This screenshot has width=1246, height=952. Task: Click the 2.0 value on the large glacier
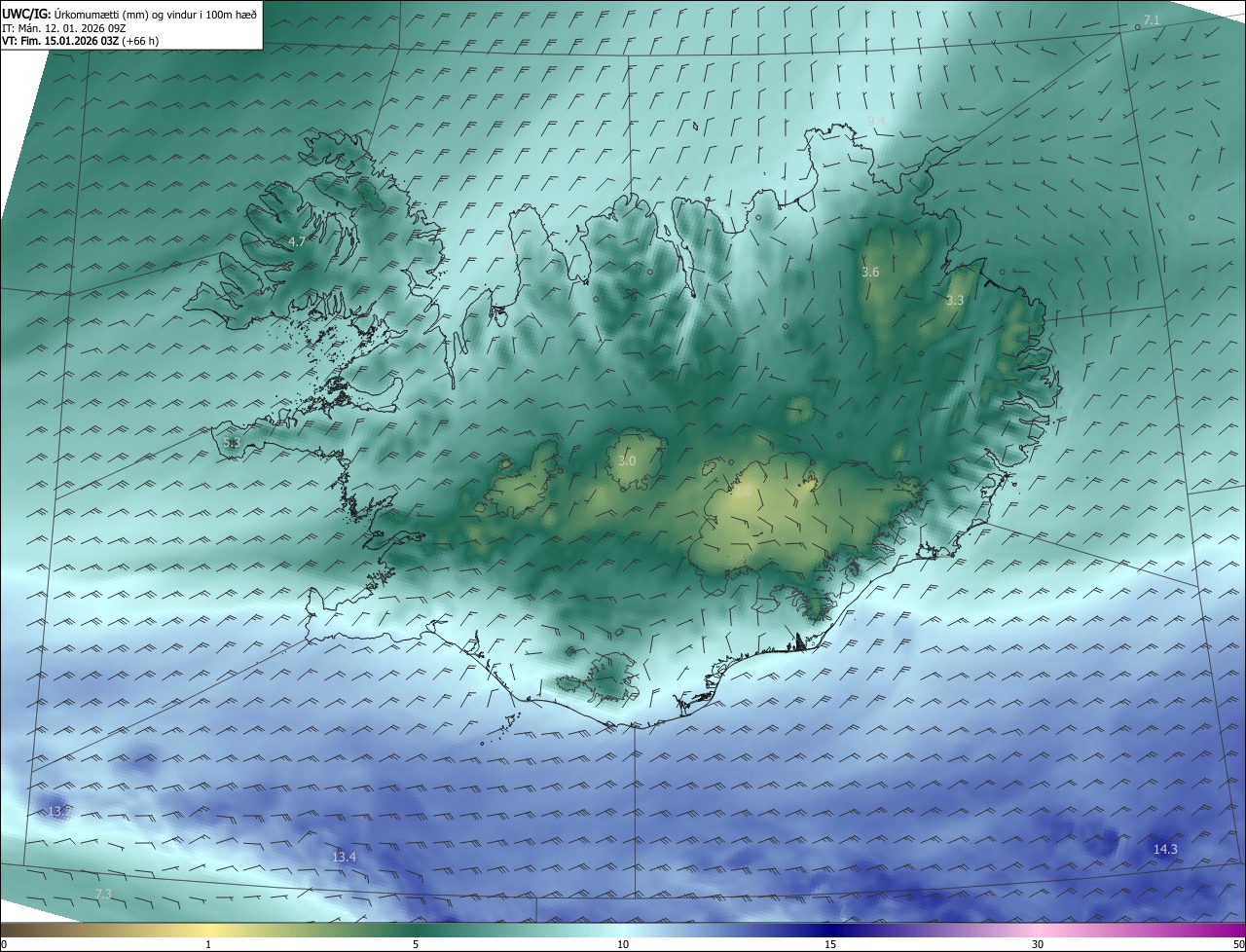pyautogui.click(x=742, y=490)
